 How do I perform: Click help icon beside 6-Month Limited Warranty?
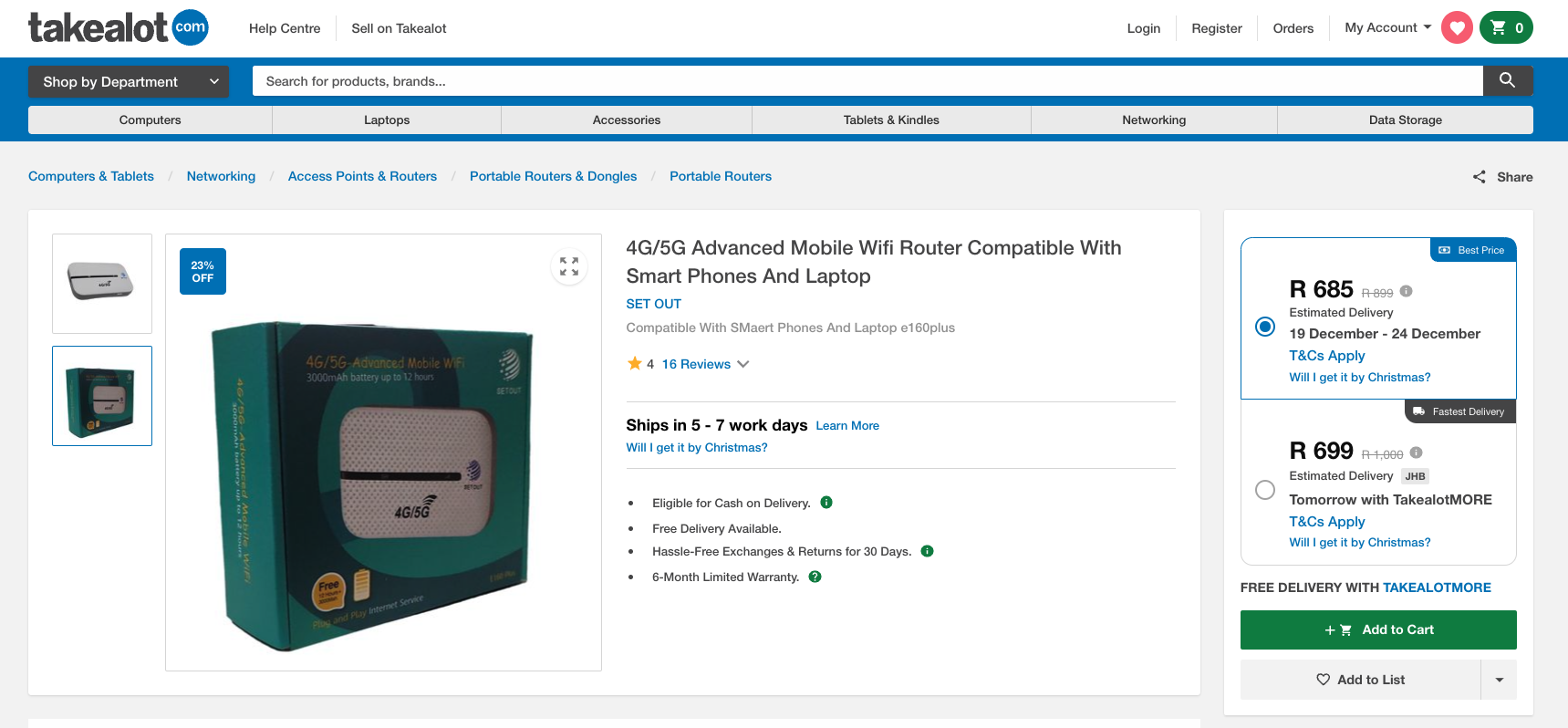[815, 577]
